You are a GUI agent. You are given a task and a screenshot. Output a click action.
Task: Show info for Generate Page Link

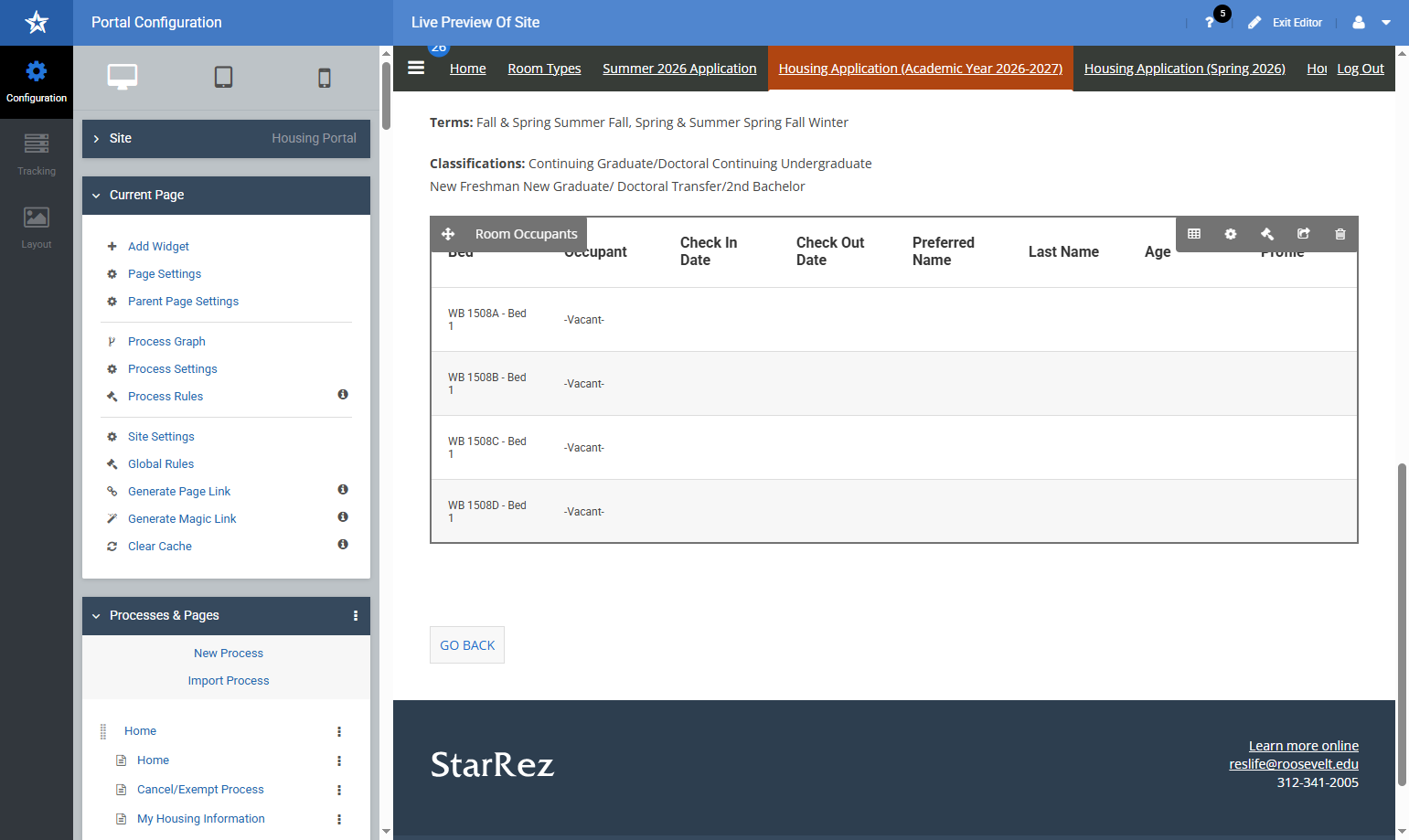click(x=343, y=490)
